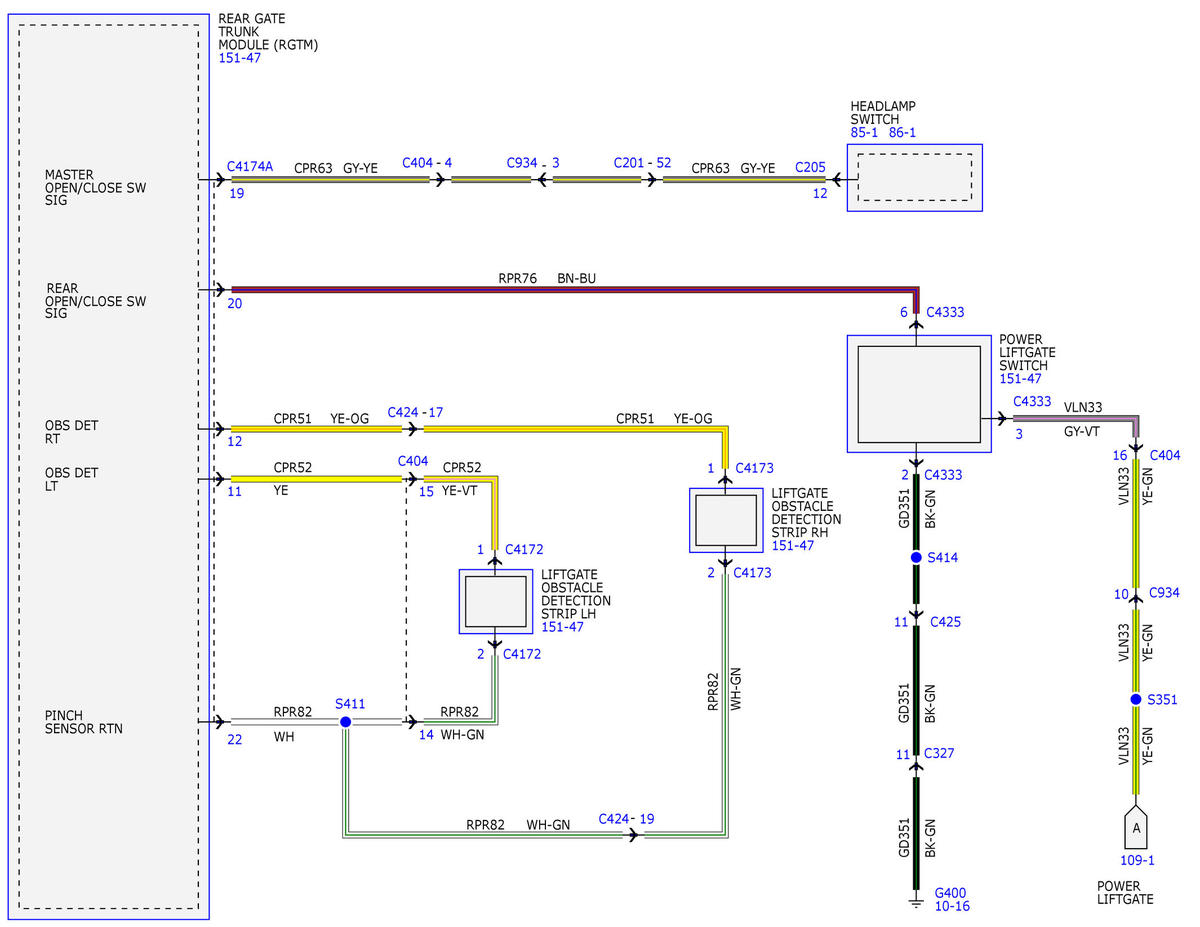Select the C4333 label beside pin 6
The width and height of the screenshot is (1200, 927).
(x=945, y=312)
